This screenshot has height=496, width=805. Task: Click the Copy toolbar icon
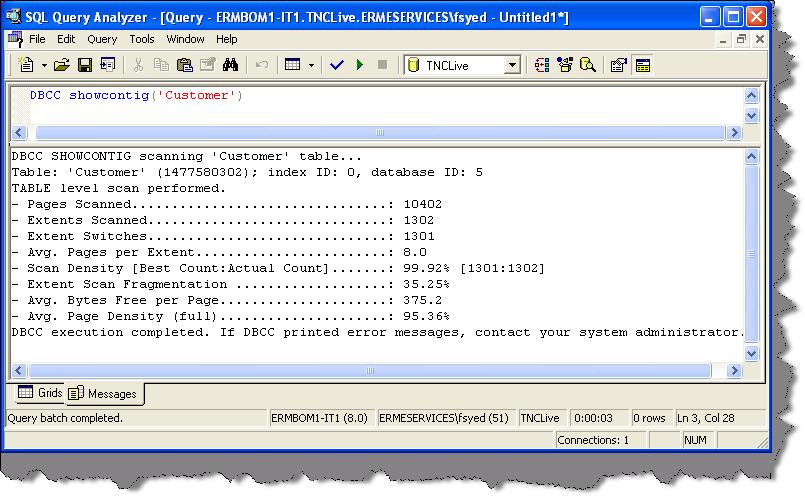coord(161,65)
